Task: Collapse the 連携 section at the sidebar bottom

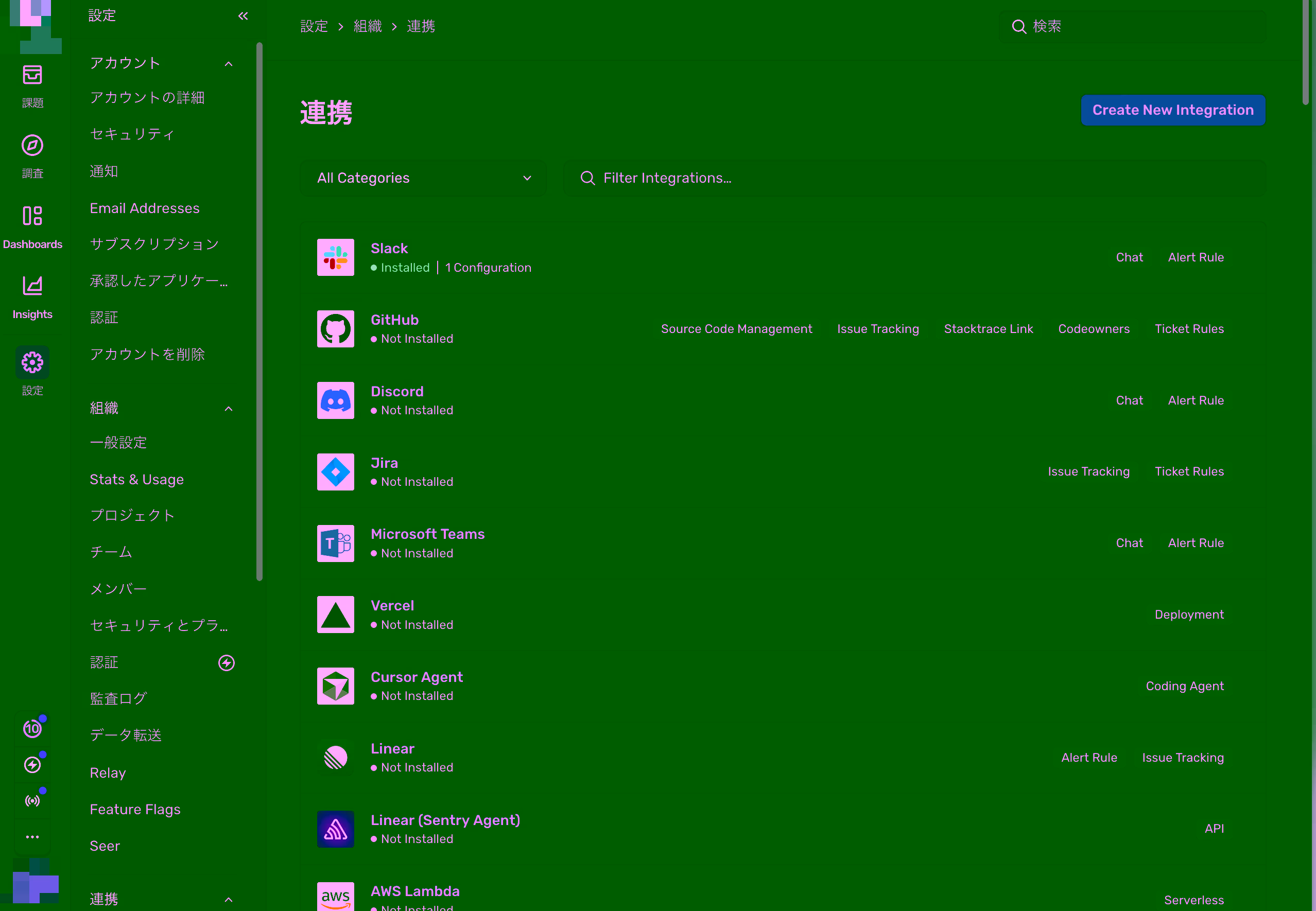Action: [x=229, y=900]
